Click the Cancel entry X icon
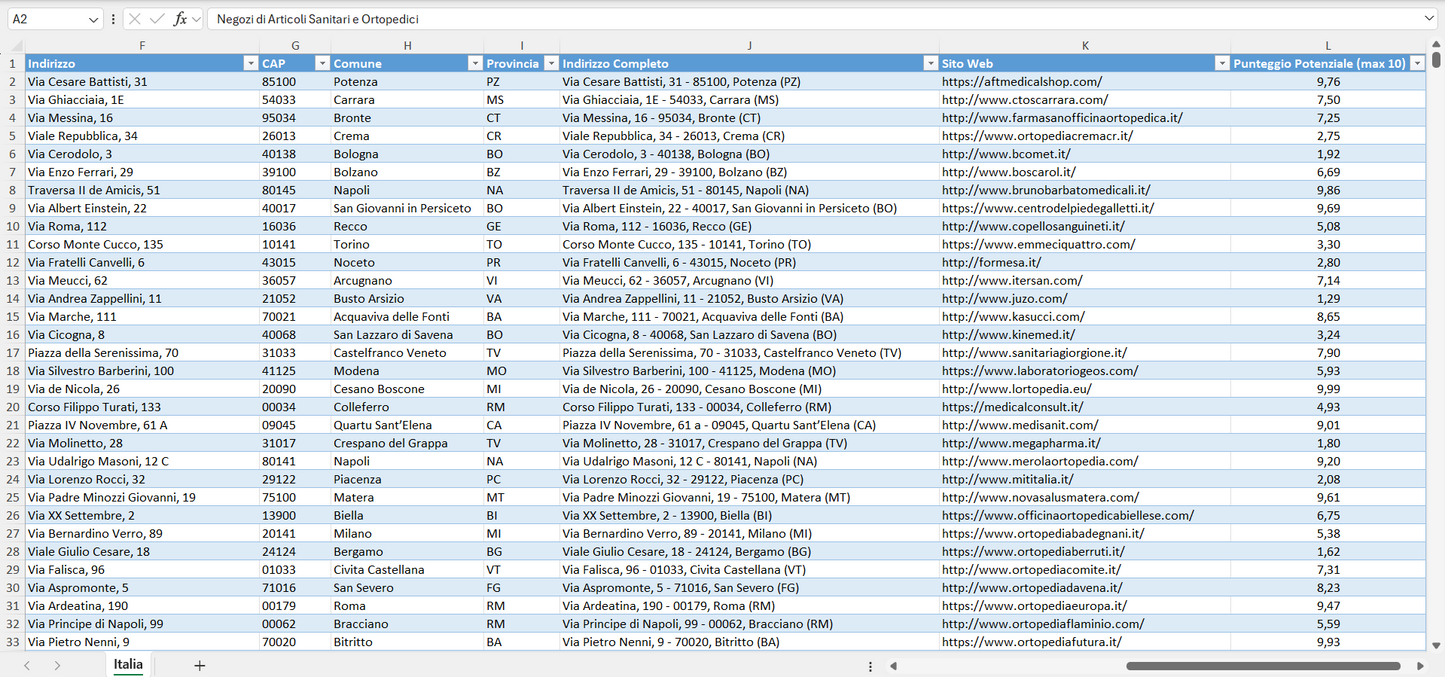Viewport: 1445px width, 677px height. 135,19
